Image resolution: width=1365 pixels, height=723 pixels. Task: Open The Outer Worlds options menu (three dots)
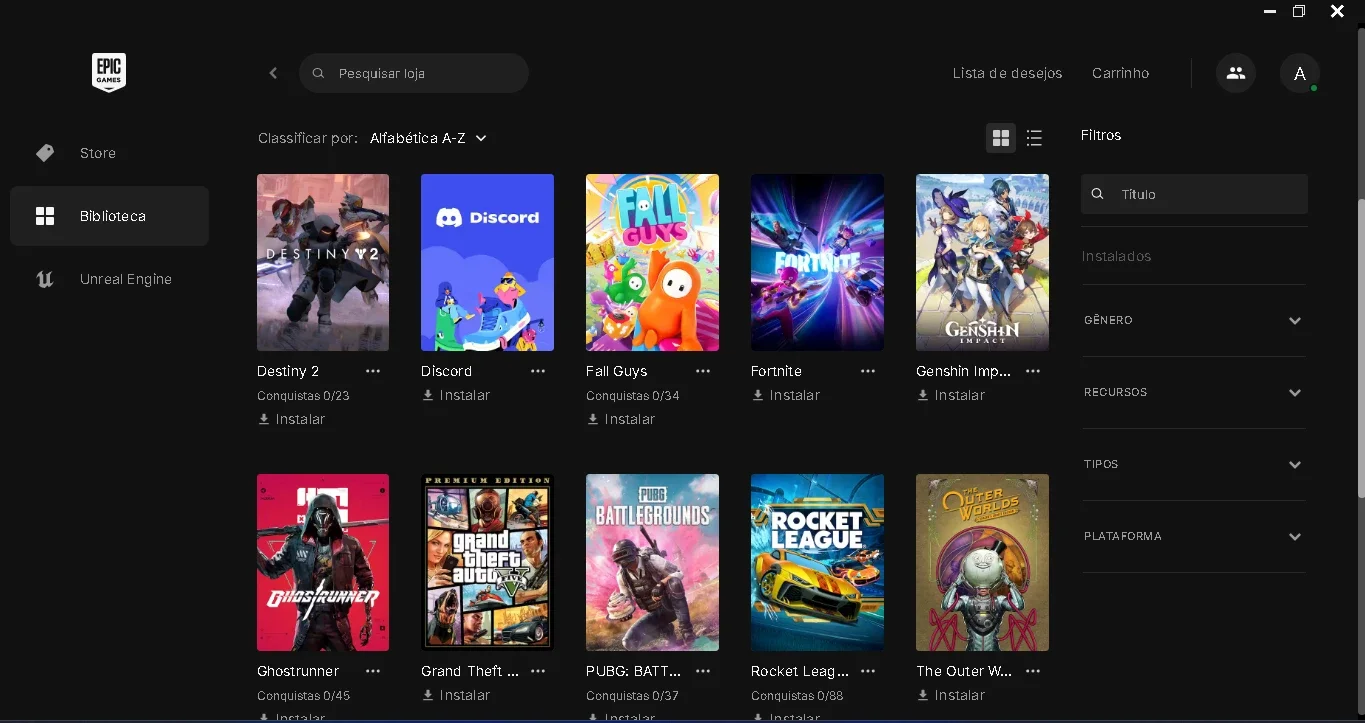1033,671
